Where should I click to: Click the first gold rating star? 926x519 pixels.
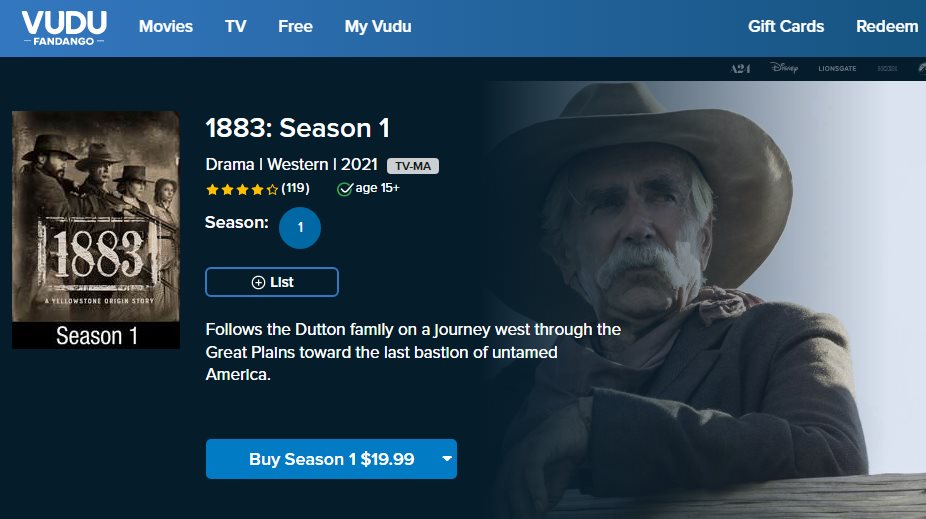[x=212, y=189]
